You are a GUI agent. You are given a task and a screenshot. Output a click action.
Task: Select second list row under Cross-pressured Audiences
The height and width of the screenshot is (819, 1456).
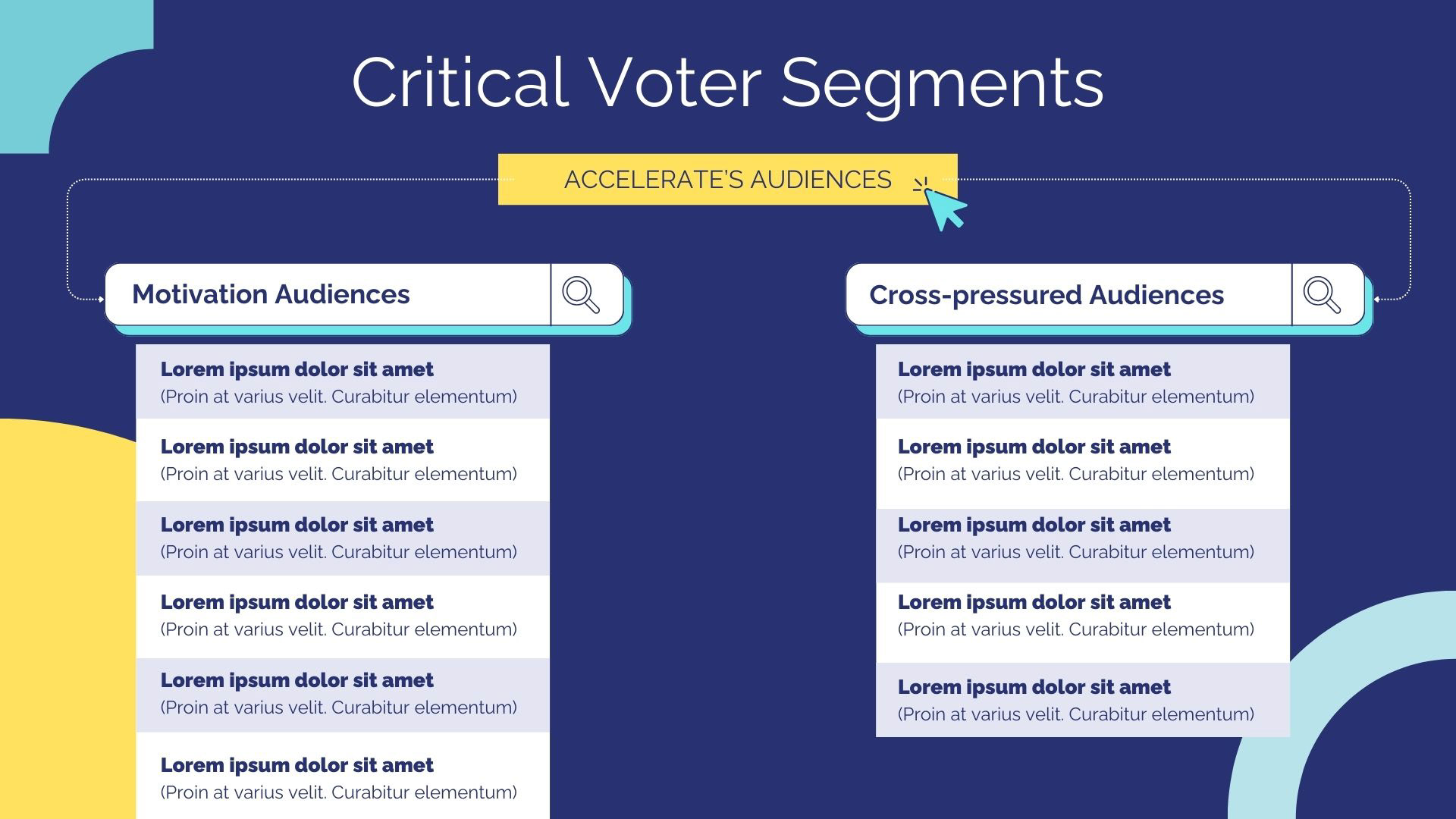[x=1082, y=461]
